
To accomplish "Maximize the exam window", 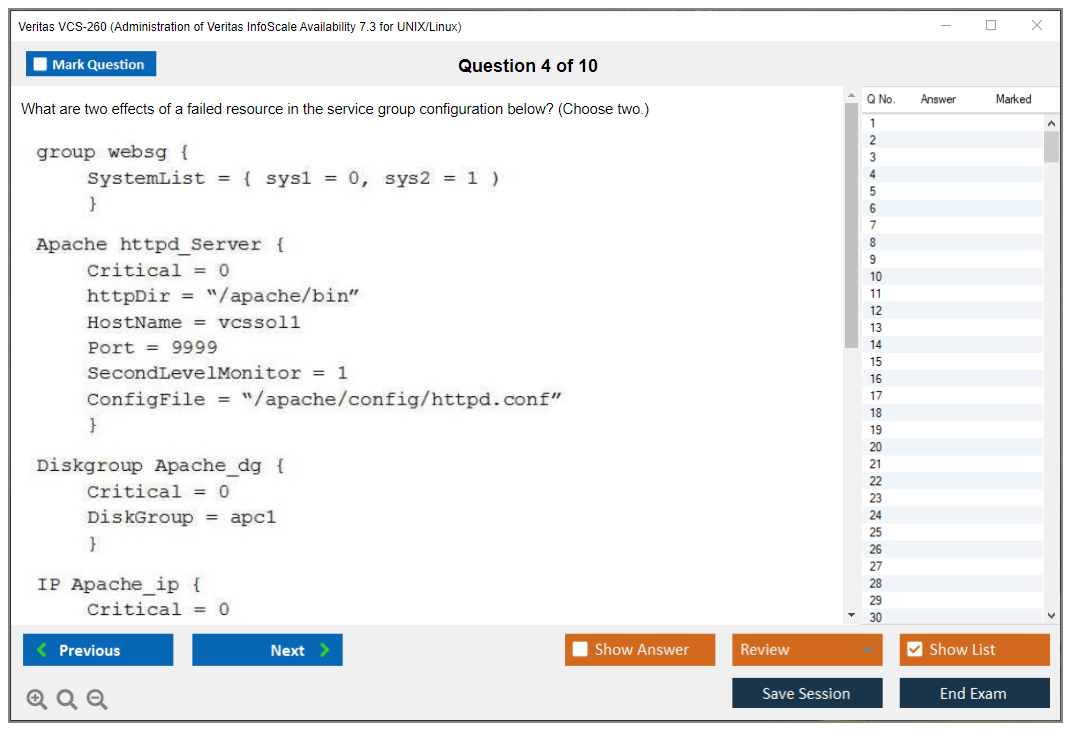I will tap(991, 26).
